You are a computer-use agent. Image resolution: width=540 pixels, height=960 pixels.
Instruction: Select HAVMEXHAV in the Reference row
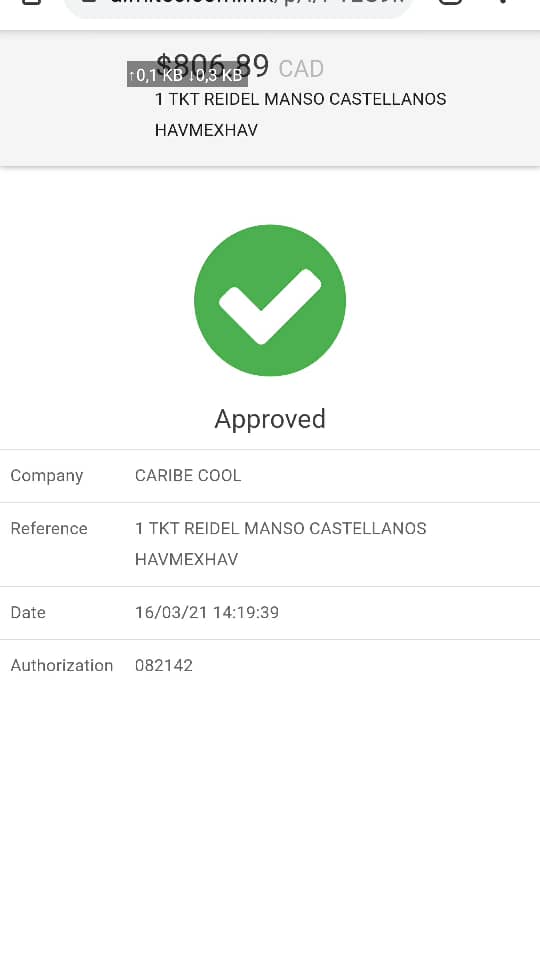(187, 559)
